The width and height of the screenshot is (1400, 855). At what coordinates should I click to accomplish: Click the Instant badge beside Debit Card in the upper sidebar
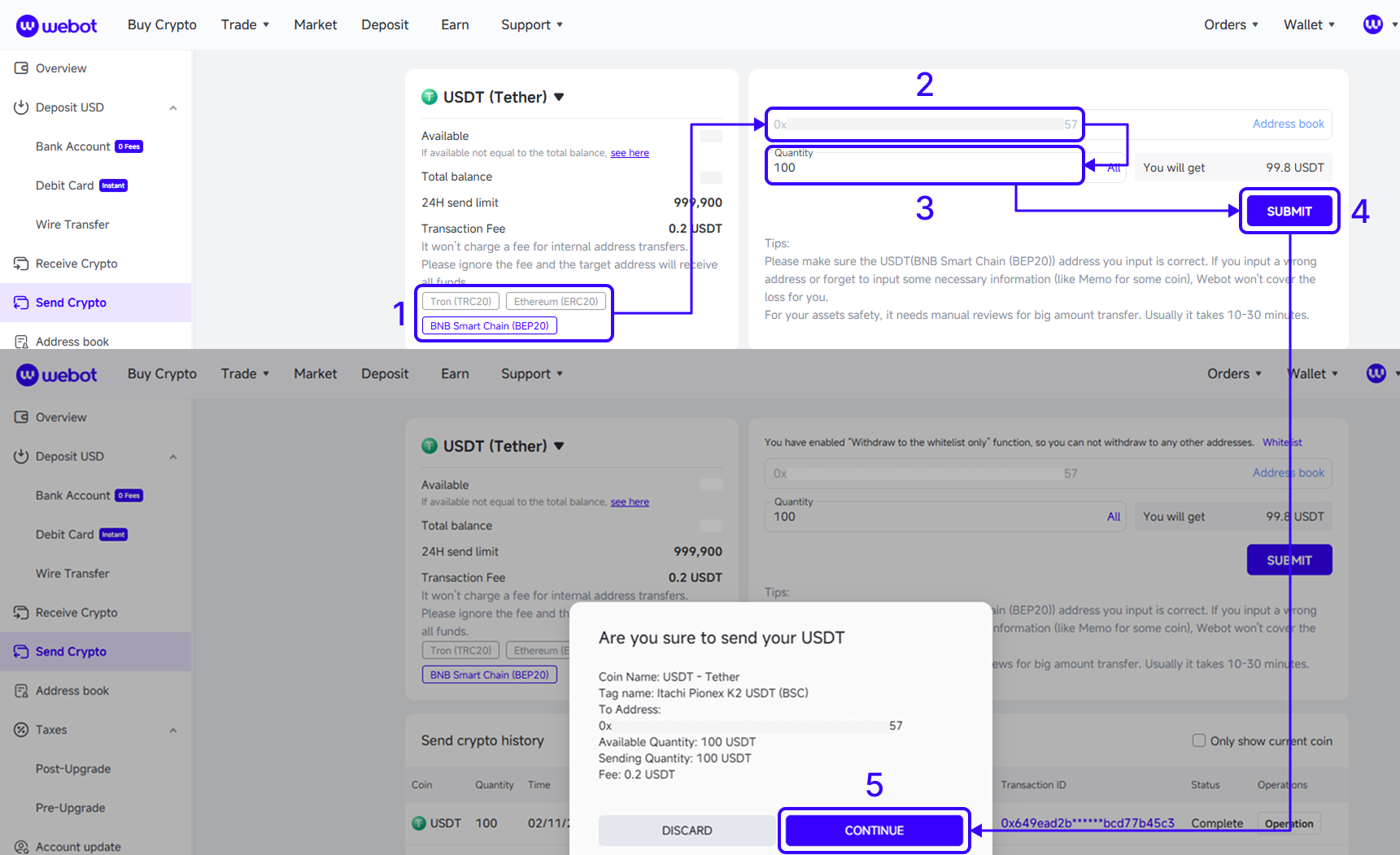(x=114, y=185)
